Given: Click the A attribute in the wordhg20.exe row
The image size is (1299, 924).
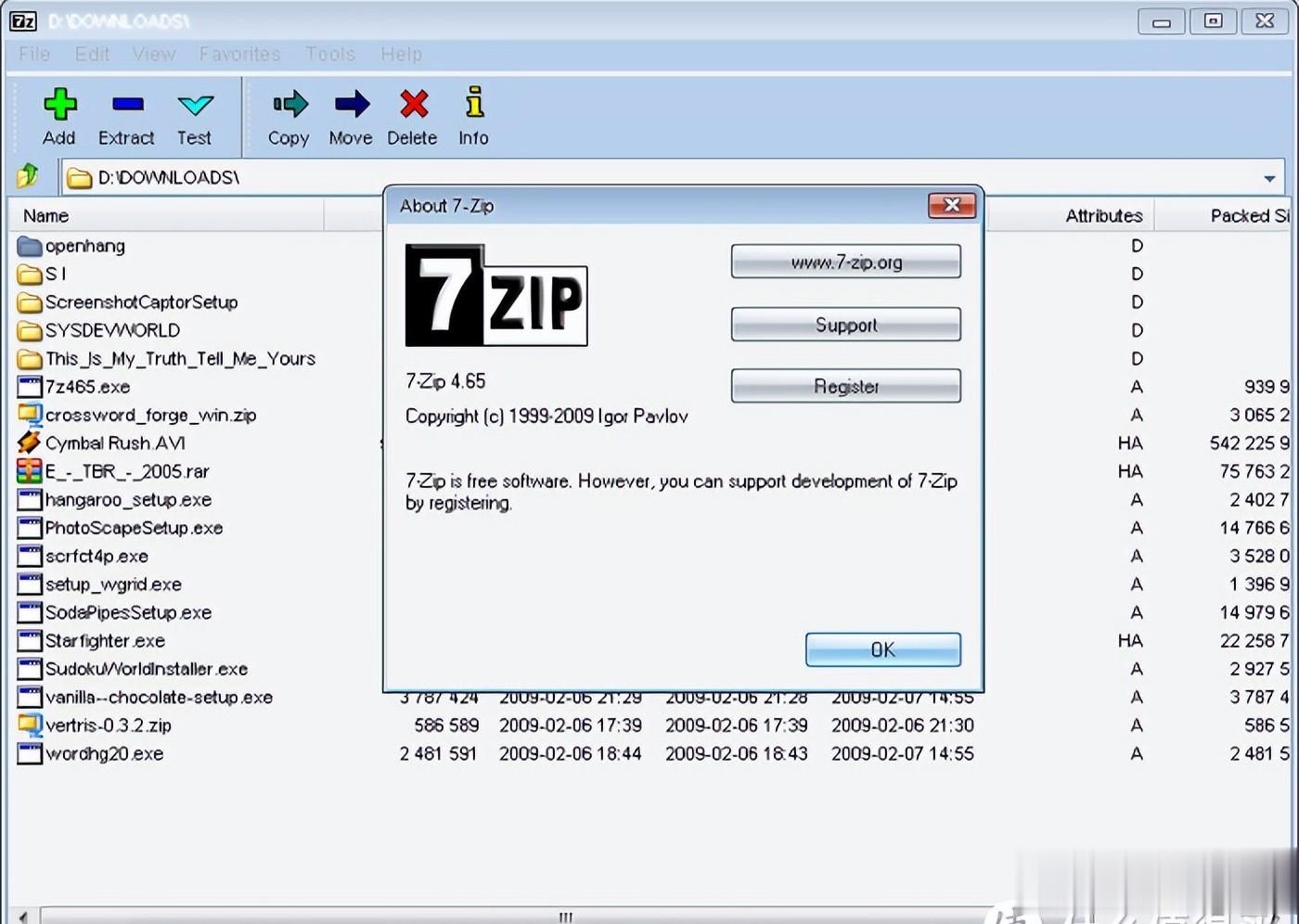Looking at the screenshot, I should (1137, 754).
